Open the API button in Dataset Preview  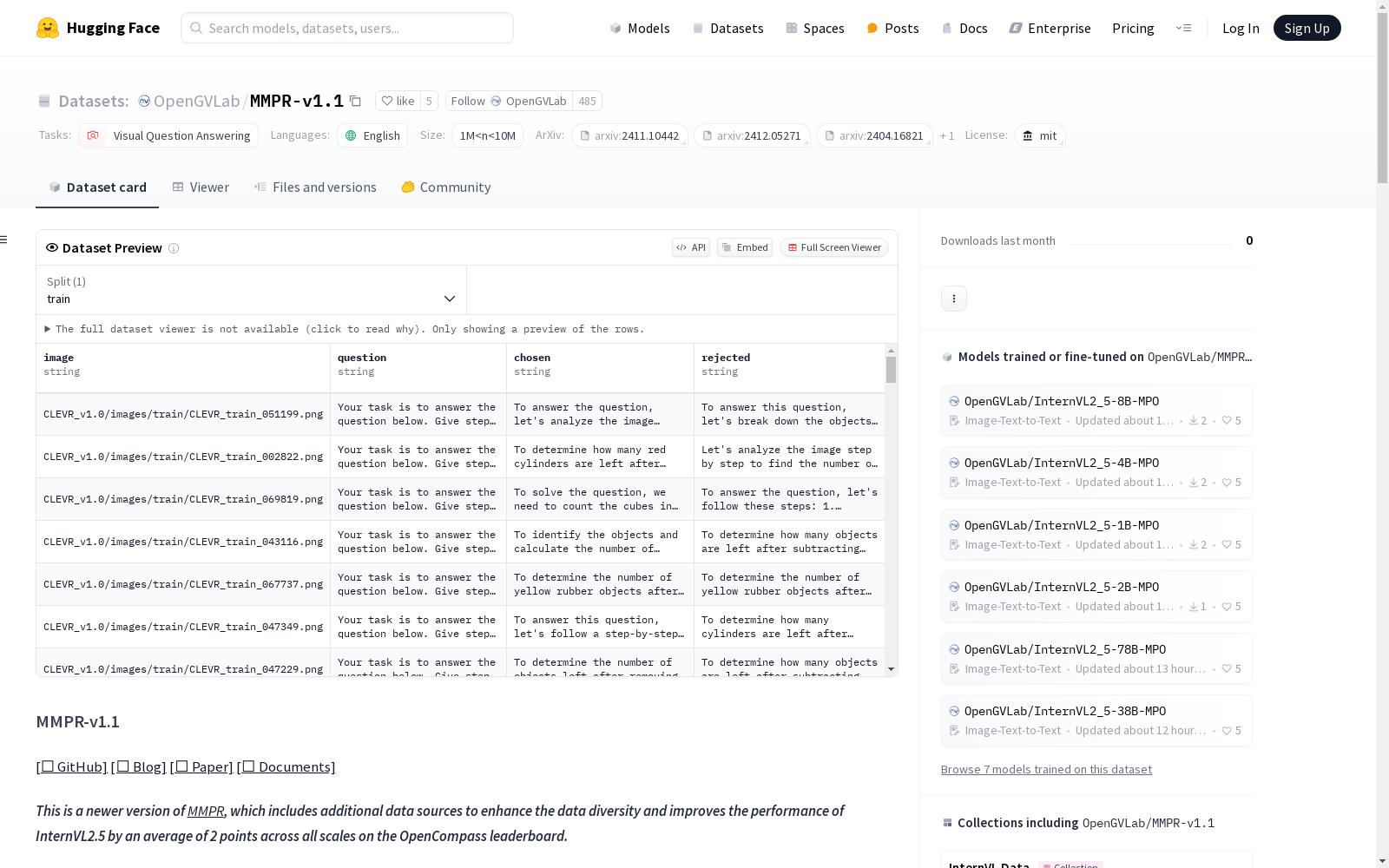(x=691, y=247)
